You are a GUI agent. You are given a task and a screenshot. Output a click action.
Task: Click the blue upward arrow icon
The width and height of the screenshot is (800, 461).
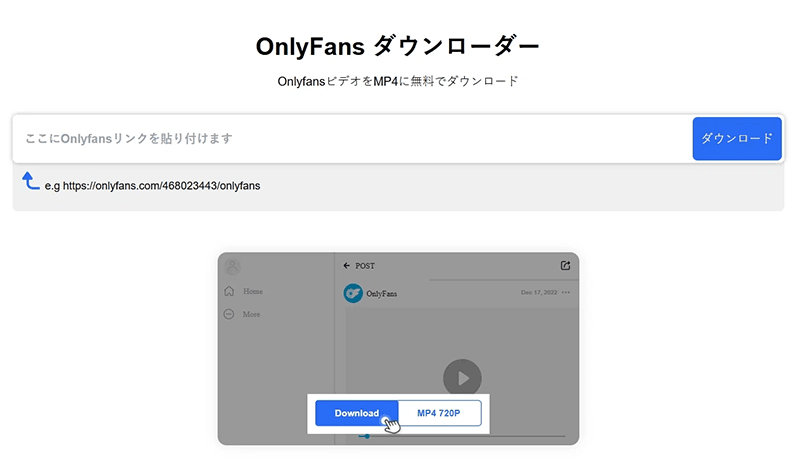[31, 181]
